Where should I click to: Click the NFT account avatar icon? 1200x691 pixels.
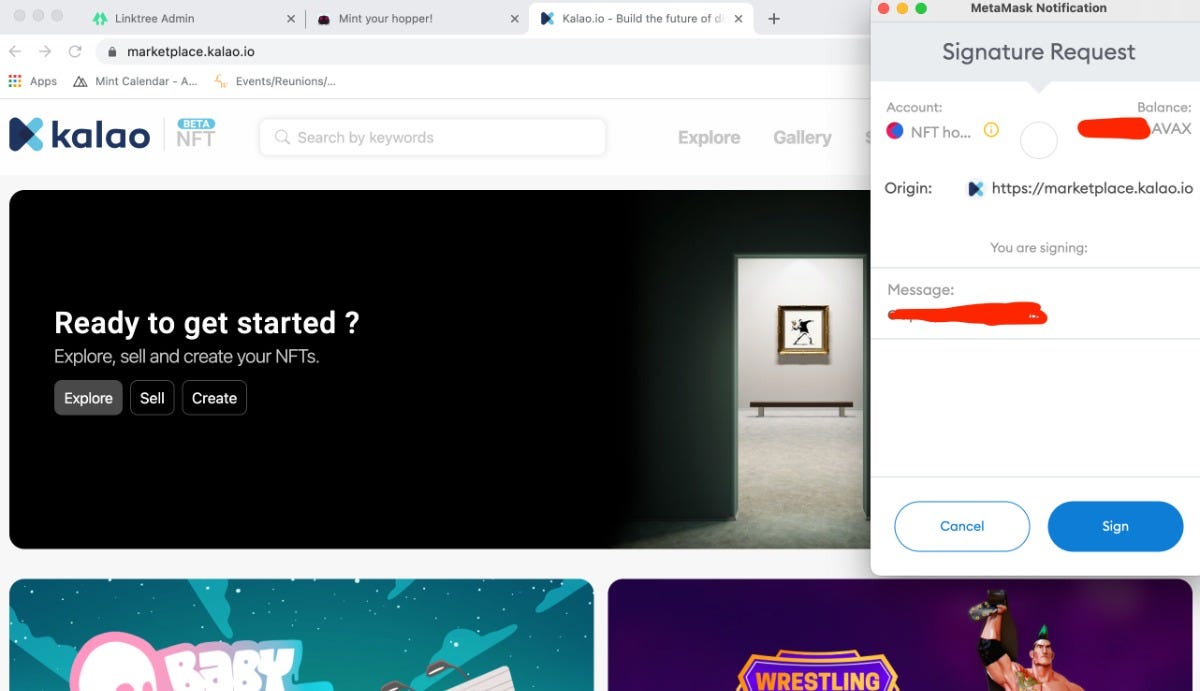point(895,131)
